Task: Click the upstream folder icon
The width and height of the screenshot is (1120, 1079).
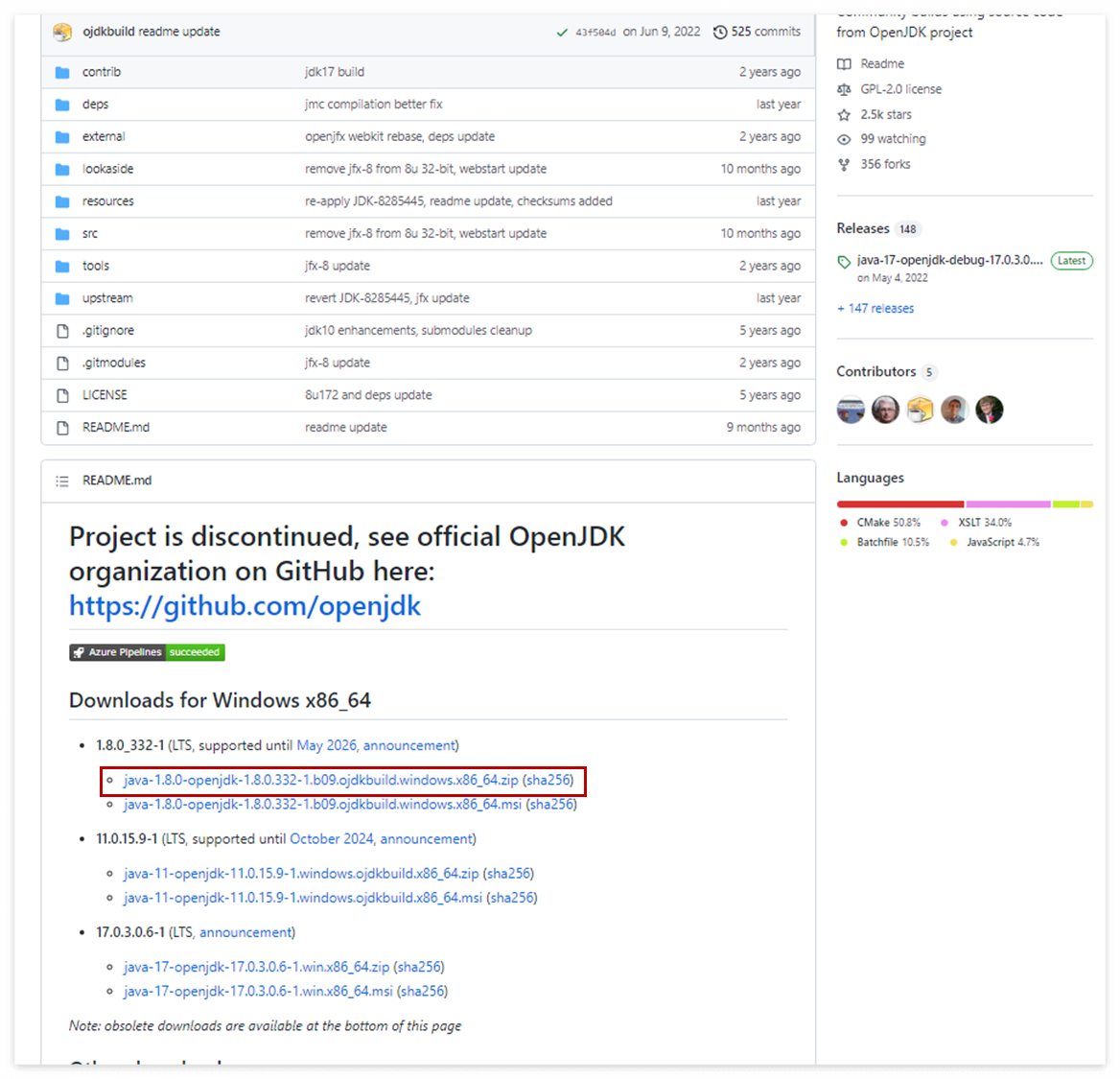Action: click(x=62, y=298)
